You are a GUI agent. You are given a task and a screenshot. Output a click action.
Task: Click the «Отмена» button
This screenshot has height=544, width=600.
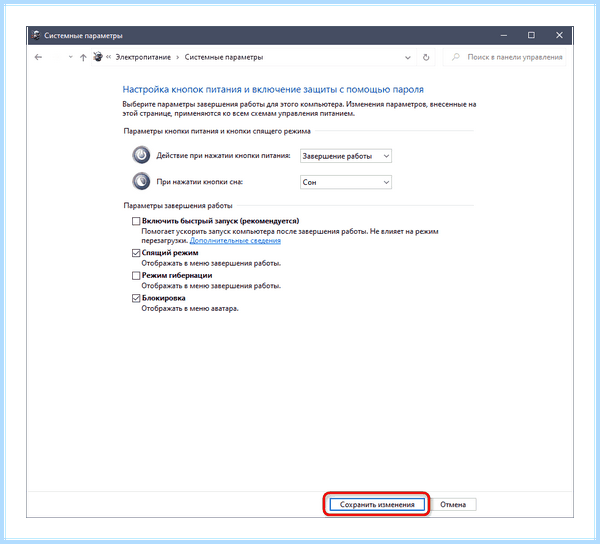click(x=453, y=505)
